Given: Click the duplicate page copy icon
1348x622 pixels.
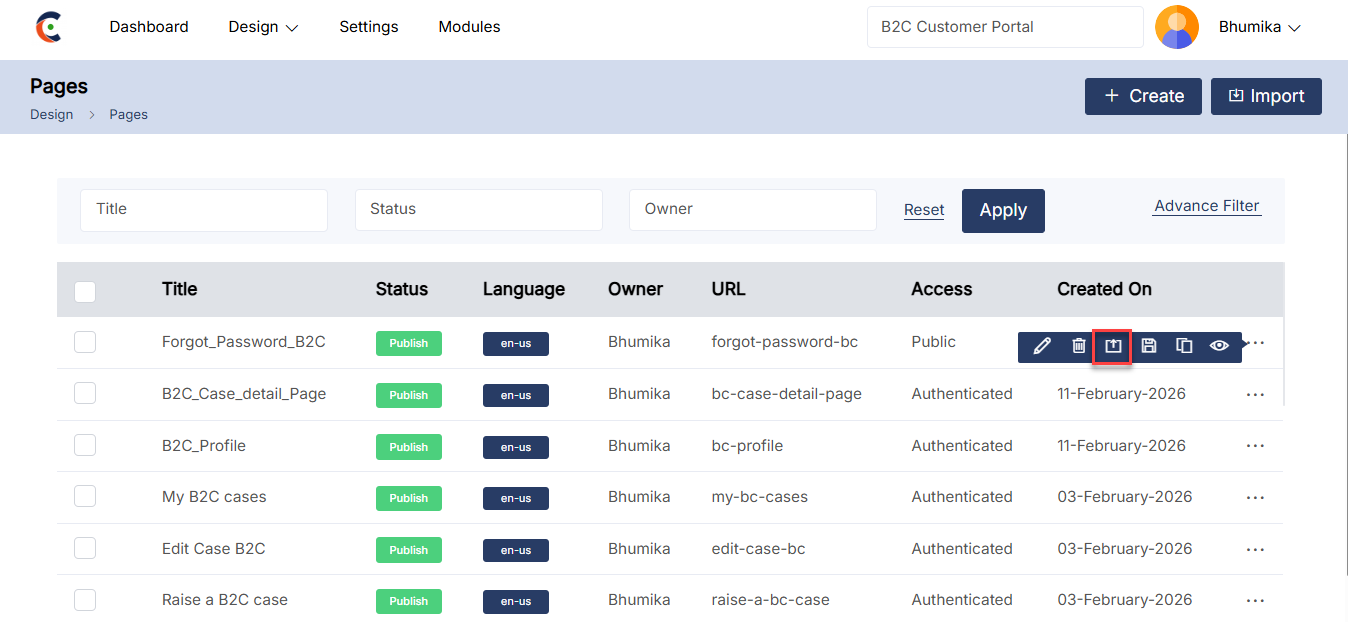Looking at the screenshot, I should click(x=1184, y=346).
